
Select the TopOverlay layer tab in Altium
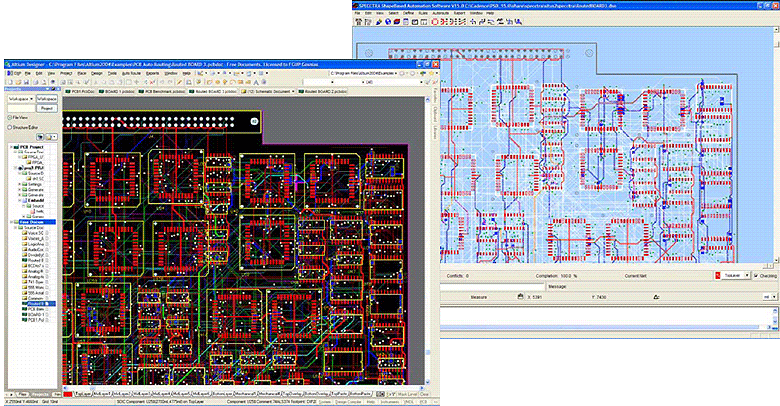click(292, 394)
